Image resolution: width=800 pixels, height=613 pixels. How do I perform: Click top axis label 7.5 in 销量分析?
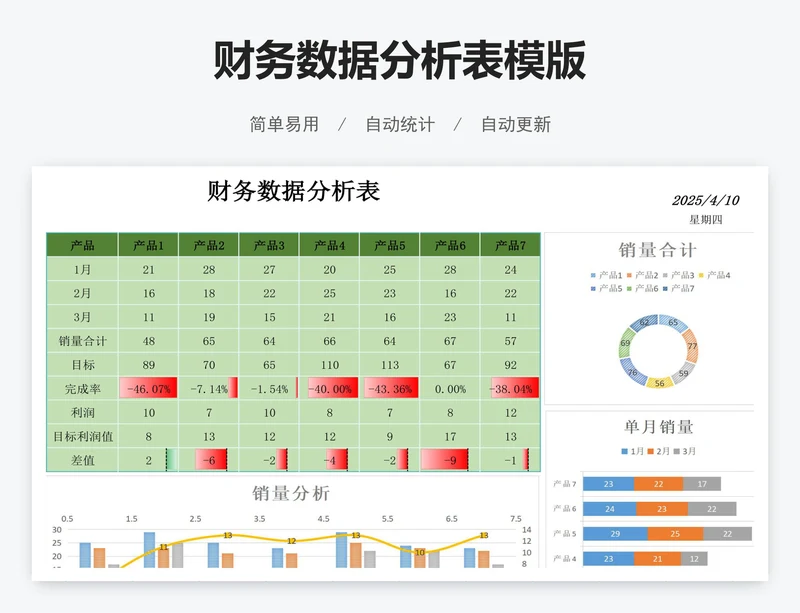pos(516,519)
